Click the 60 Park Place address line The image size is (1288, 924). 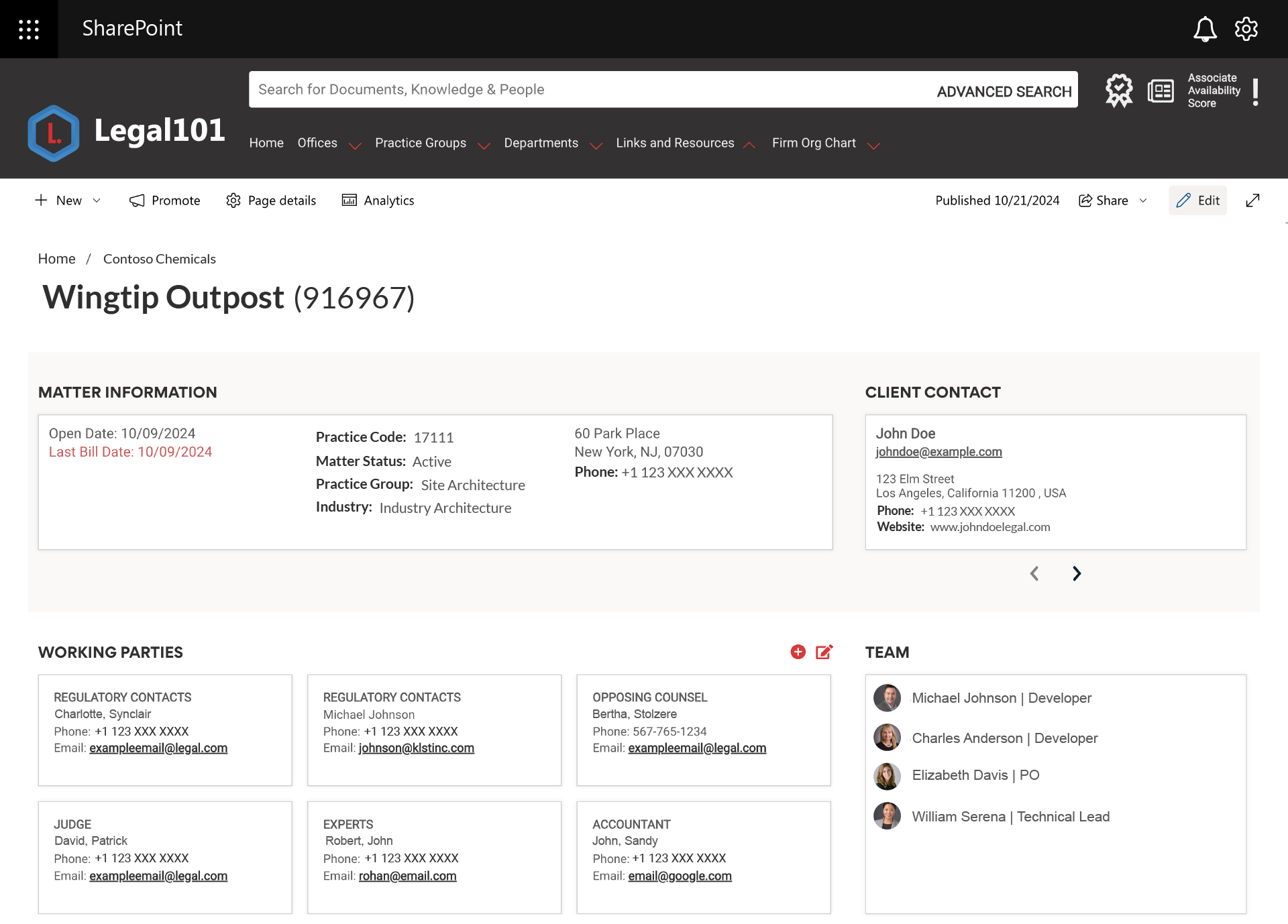pos(617,433)
